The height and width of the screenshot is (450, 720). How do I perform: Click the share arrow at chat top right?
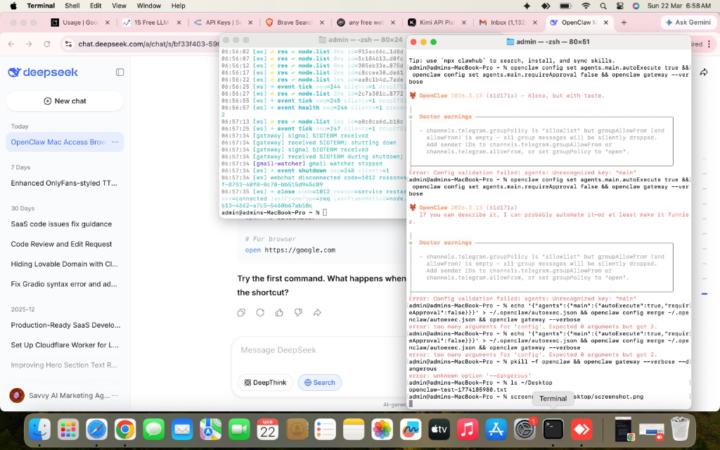pyautogui.click(x=703, y=73)
